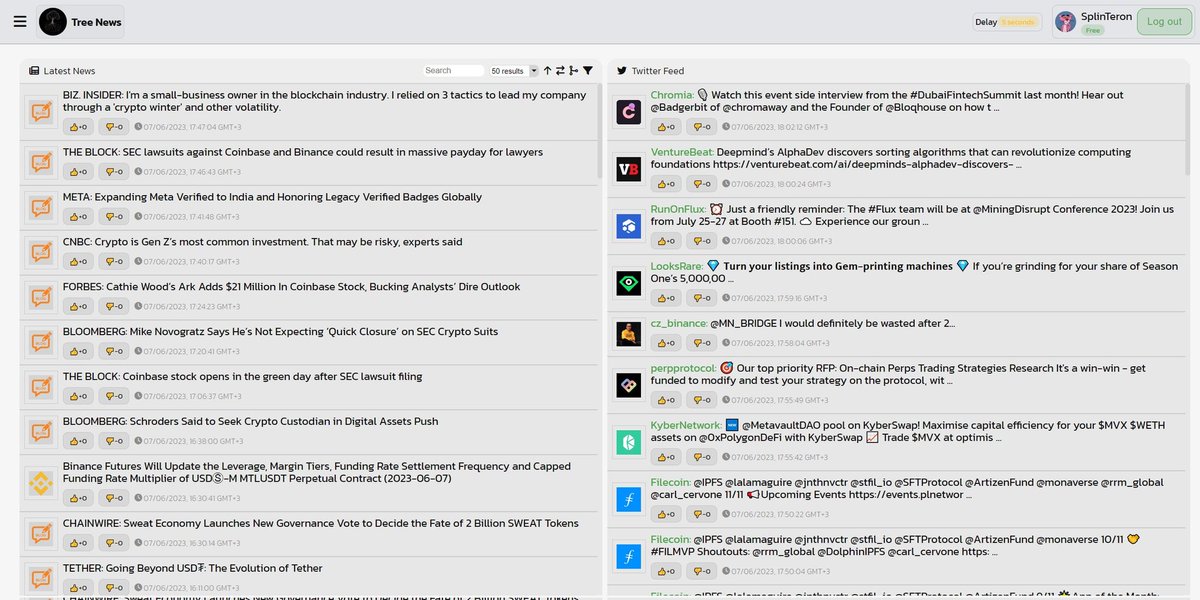Viewport: 1200px width, 600px height.
Task: Open the perpprotocol avatar
Action: 629,384
